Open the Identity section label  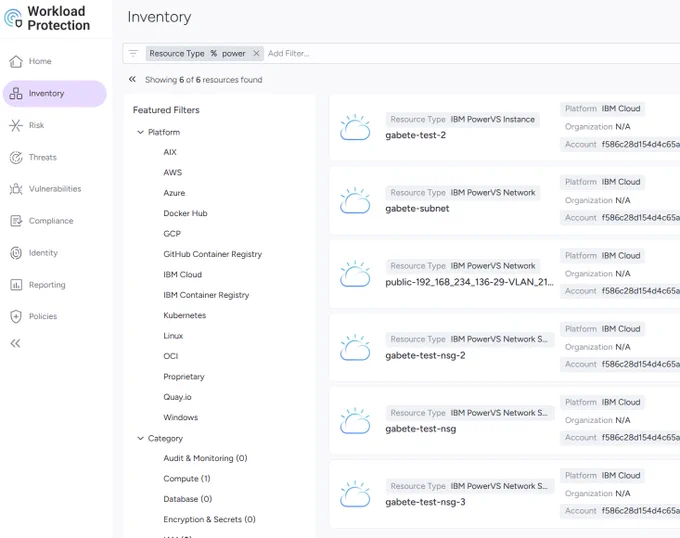click(x=43, y=253)
